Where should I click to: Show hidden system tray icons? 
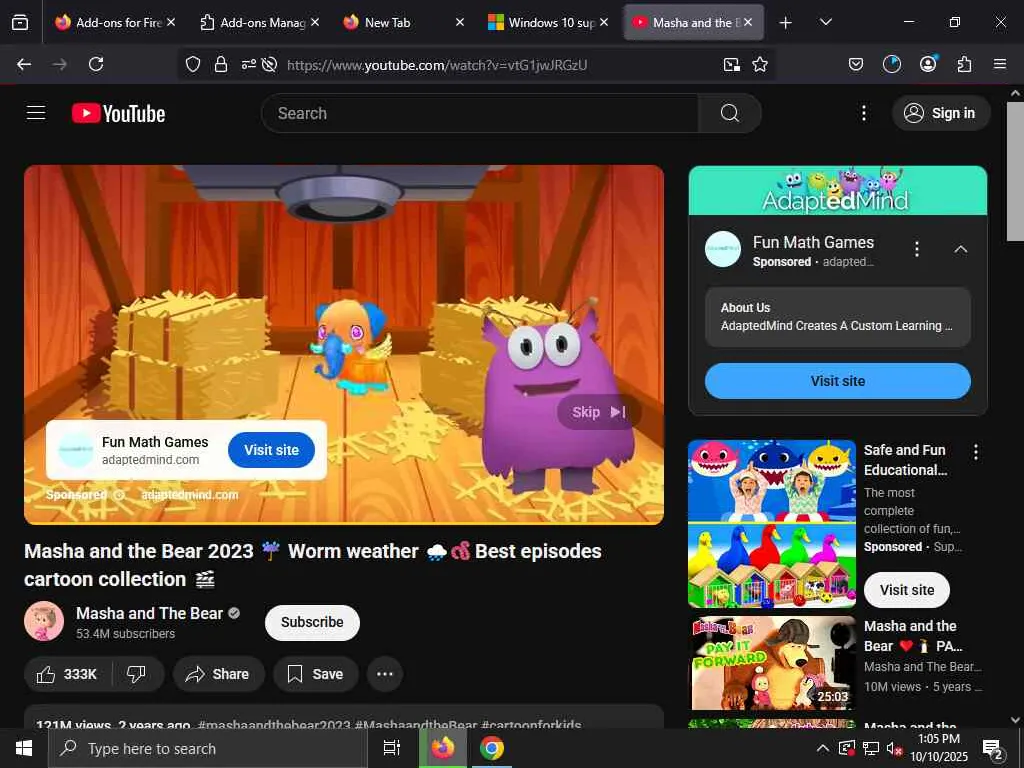point(823,748)
